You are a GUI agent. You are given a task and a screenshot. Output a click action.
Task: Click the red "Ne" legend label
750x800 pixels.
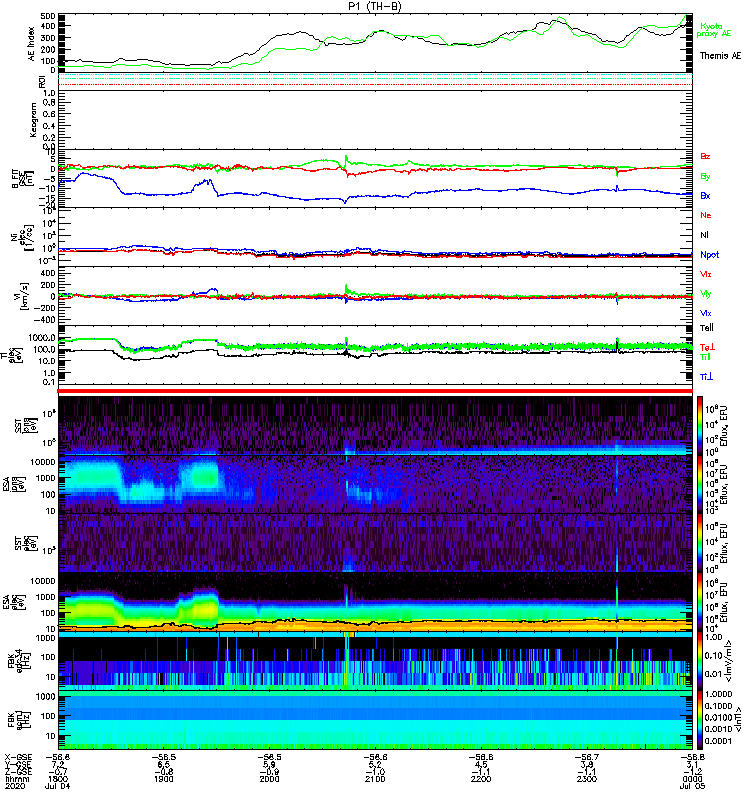tap(705, 215)
